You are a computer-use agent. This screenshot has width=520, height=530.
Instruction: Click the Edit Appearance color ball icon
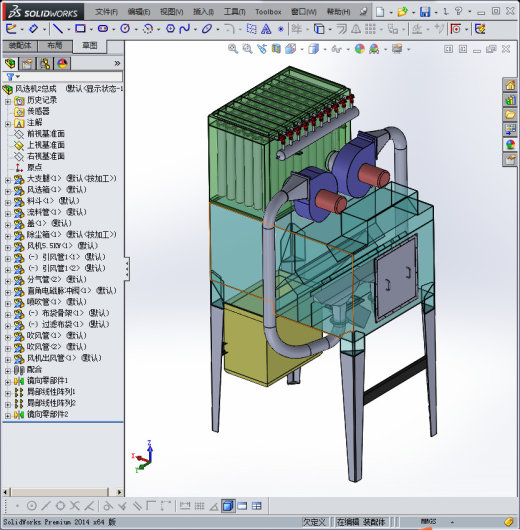click(x=359, y=49)
